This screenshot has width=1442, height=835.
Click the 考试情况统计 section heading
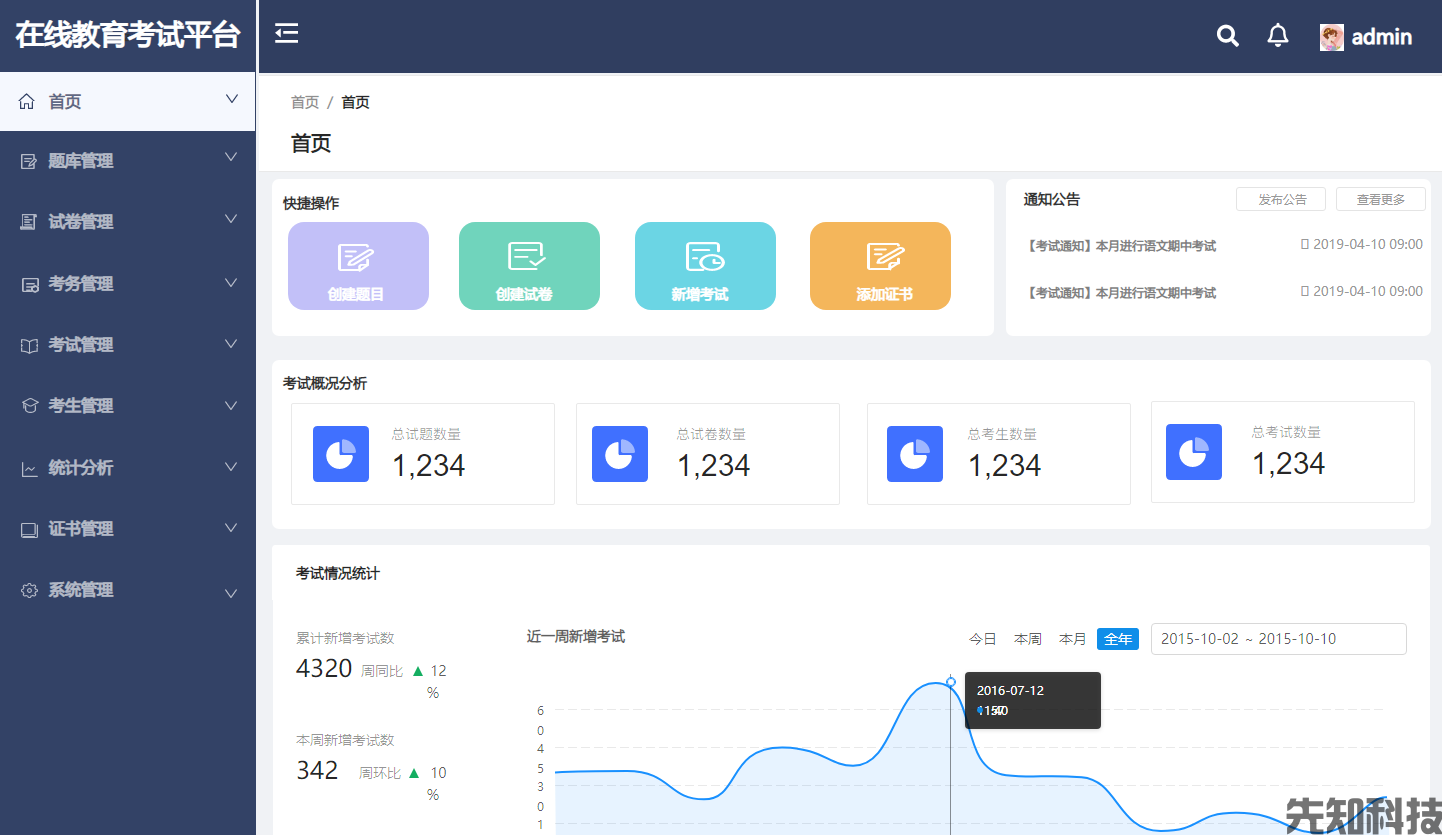pos(338,573)
